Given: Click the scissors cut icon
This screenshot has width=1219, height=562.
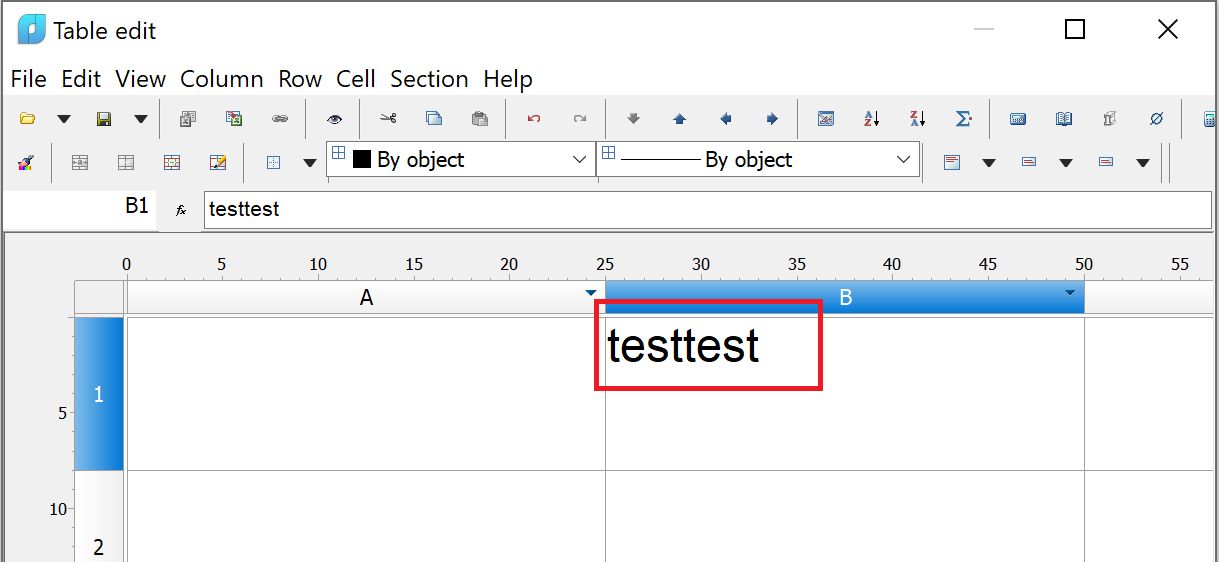Looking at the screenshot, I should click(x=388, y=119).
